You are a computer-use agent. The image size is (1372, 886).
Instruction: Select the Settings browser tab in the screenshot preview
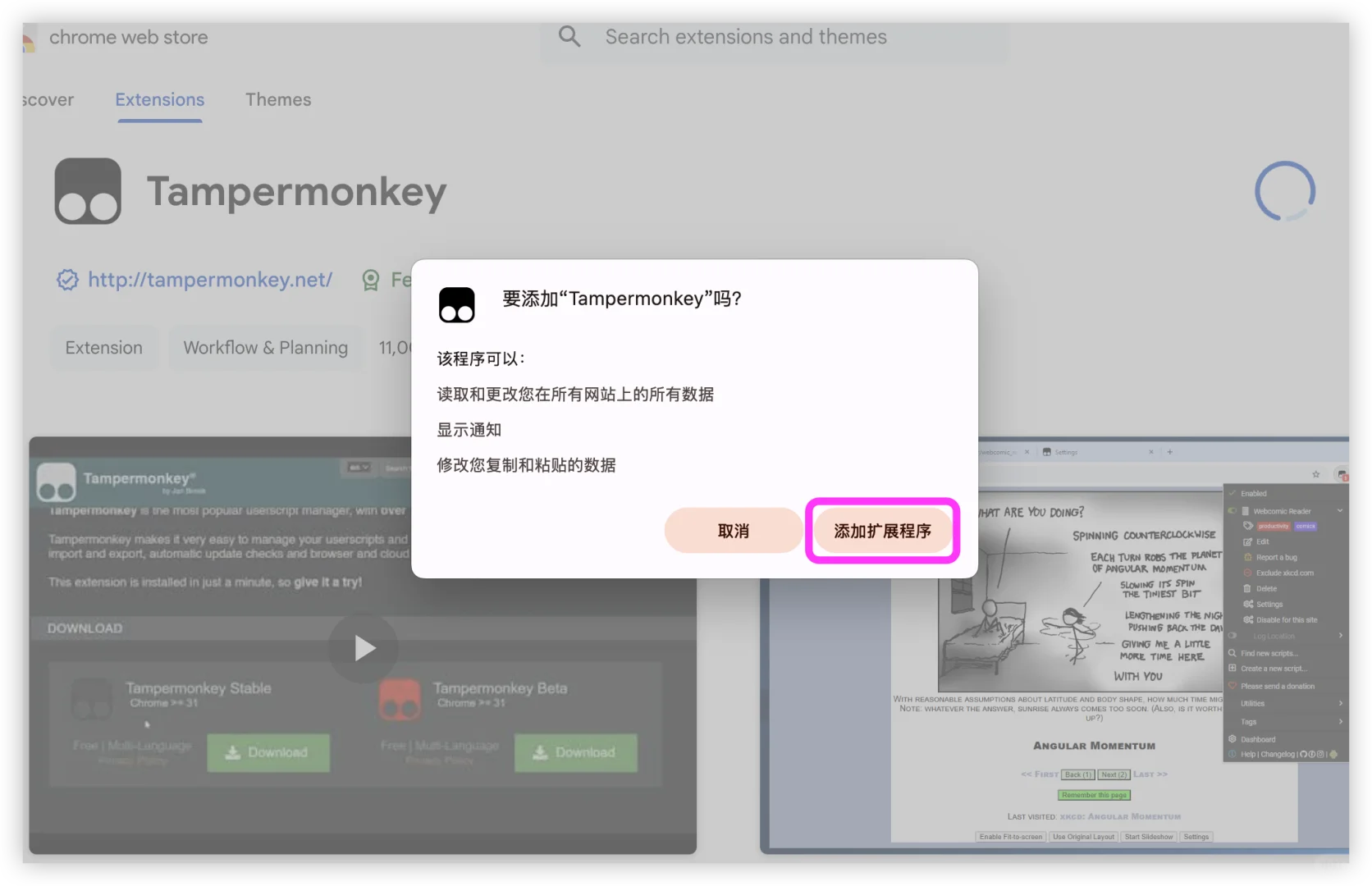pyautogui.click(x=1098, y=451)
